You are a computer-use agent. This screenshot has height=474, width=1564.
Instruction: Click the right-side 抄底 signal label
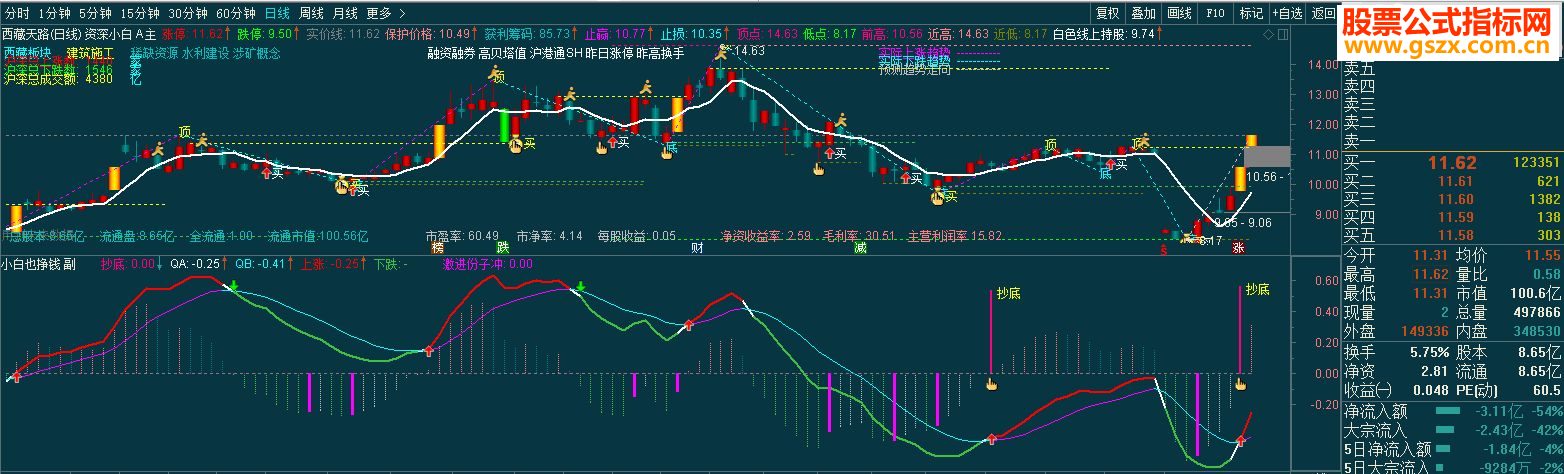[x=1257, y=290]
